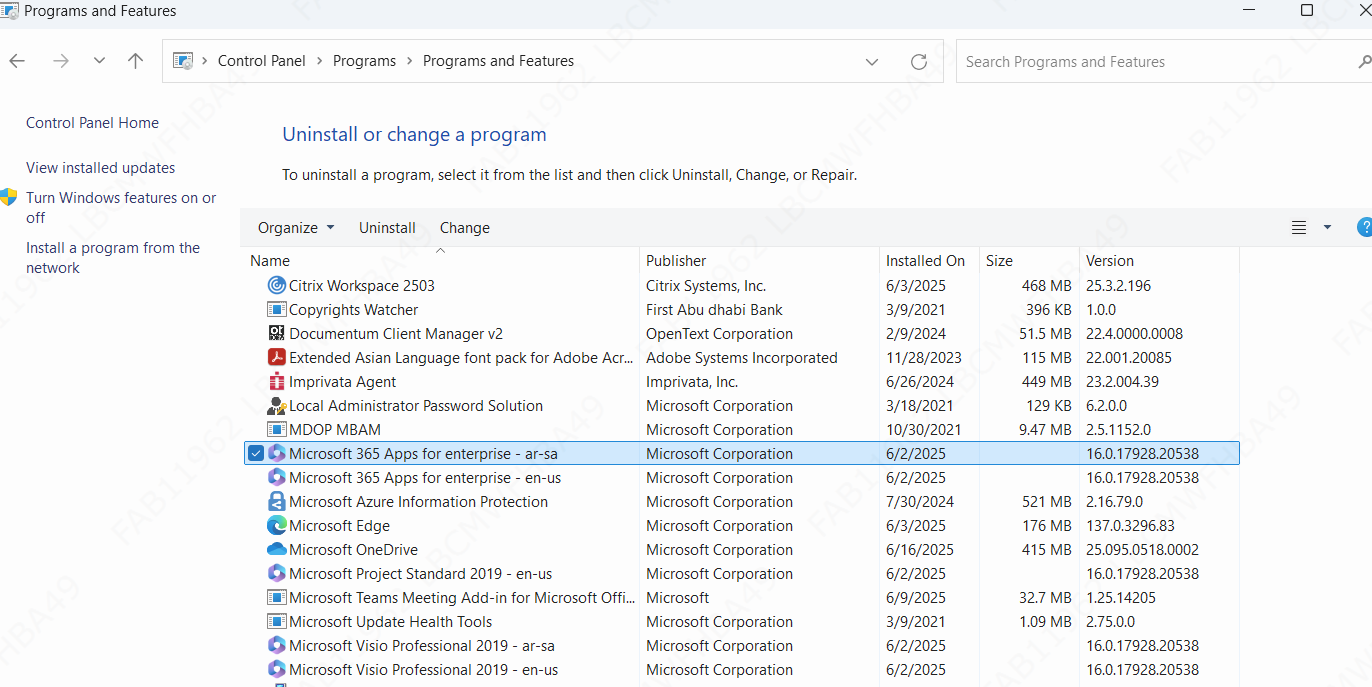Click the Local Administrator Password Solution icon
The image size is (1372, 687).
277,406
